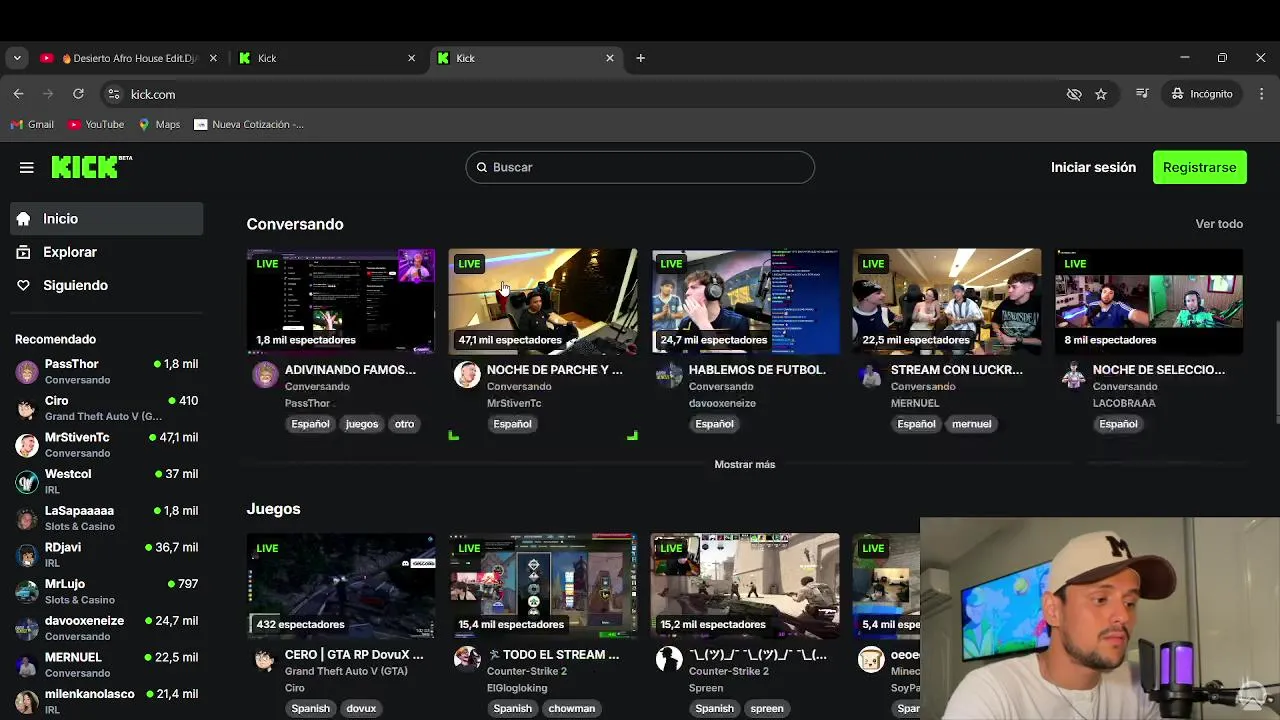Open the hamburger sidebar menu
Image resolution: width=1280 pixels, height=720 pixels.
(27, 168)
